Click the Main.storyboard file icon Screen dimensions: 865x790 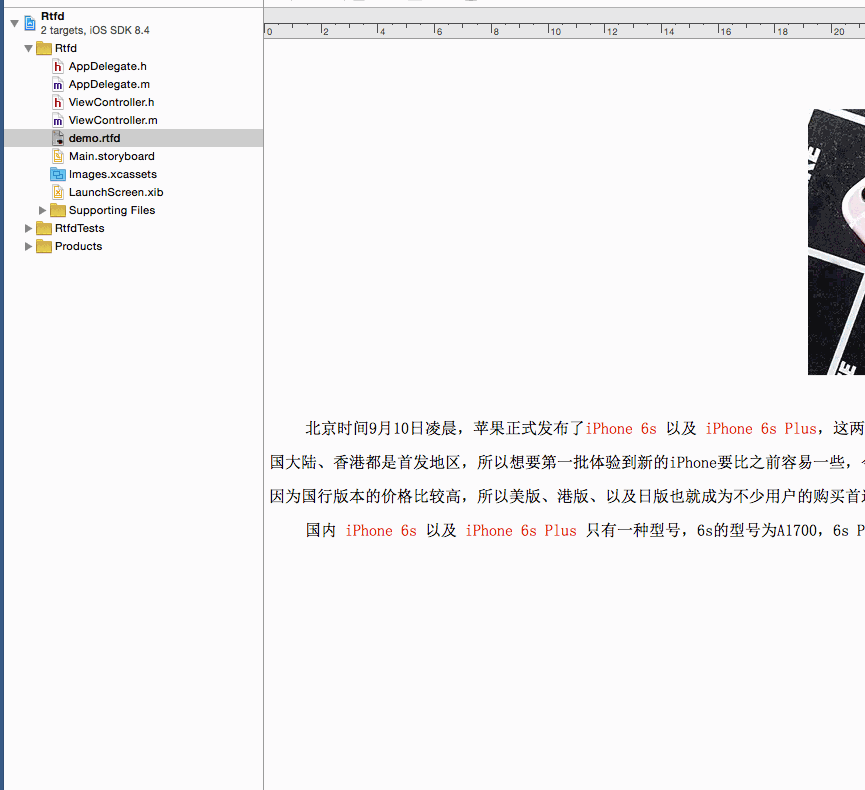pos(58,157)
